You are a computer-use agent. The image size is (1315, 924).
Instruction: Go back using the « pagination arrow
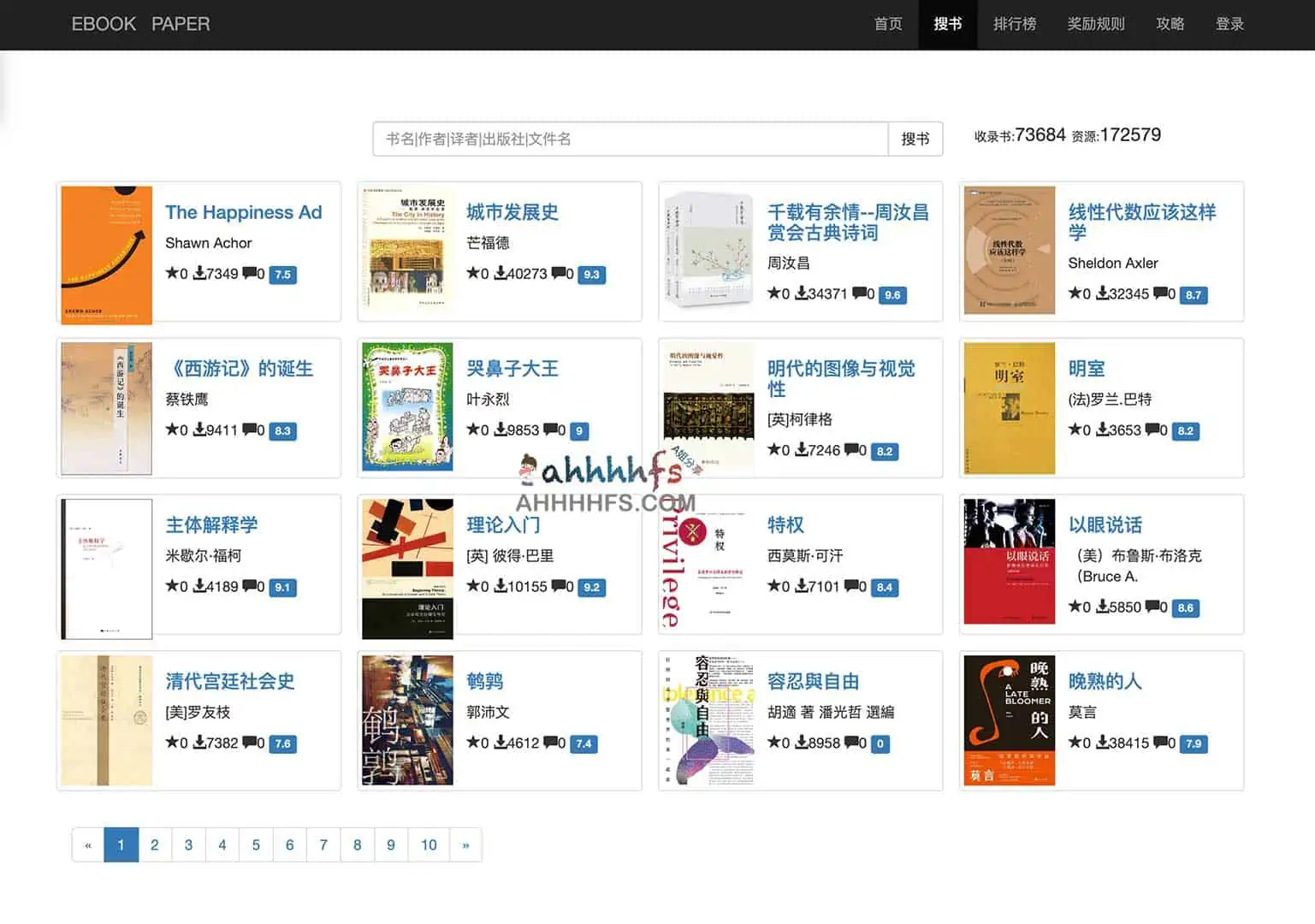click(87, 844)
